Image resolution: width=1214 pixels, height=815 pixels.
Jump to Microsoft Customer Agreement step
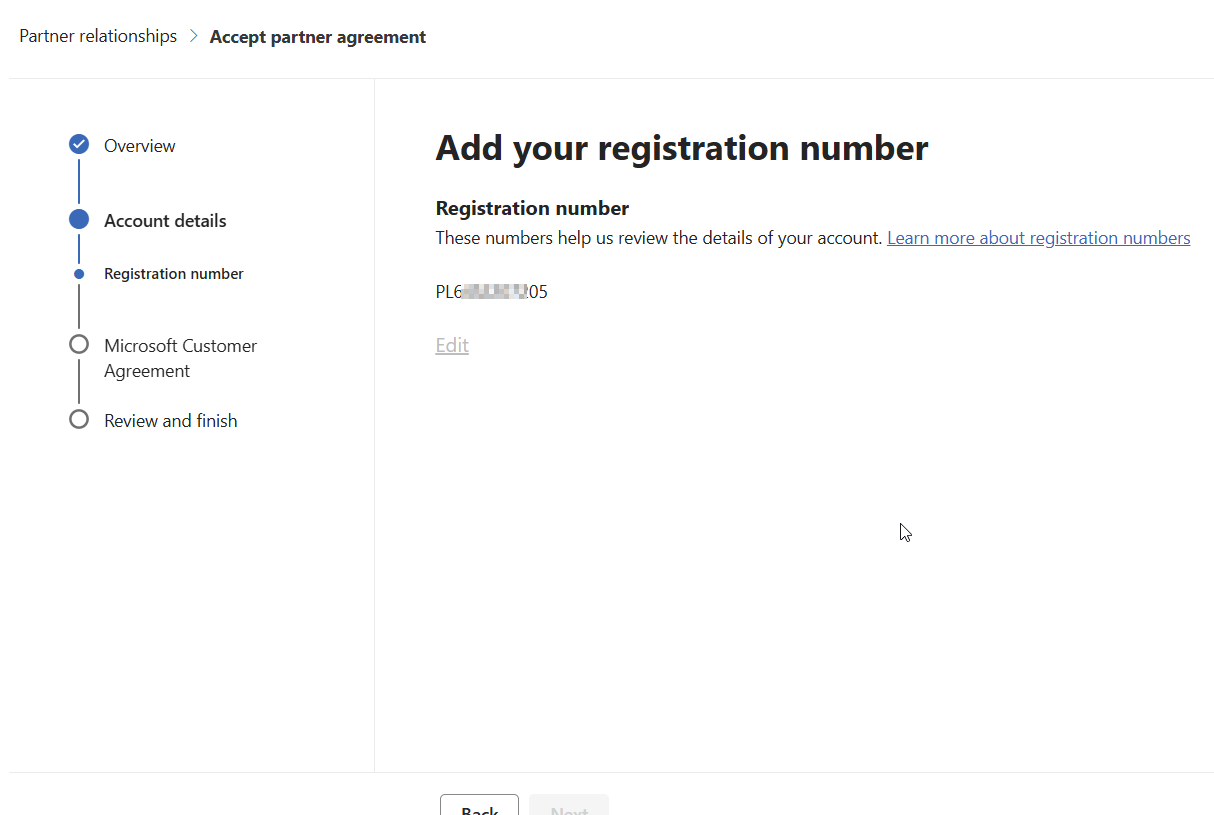[x=181, y=358]
